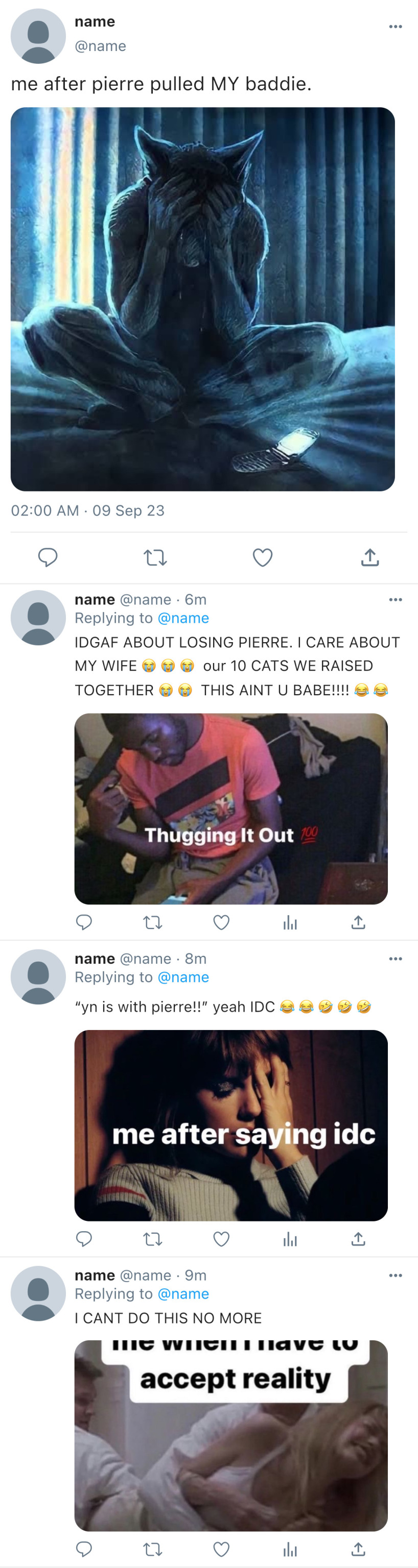The width and height of the screenshot is (418, 1568).
Task: Open the @name handle under the main author
Action: [x=100, y=46]
